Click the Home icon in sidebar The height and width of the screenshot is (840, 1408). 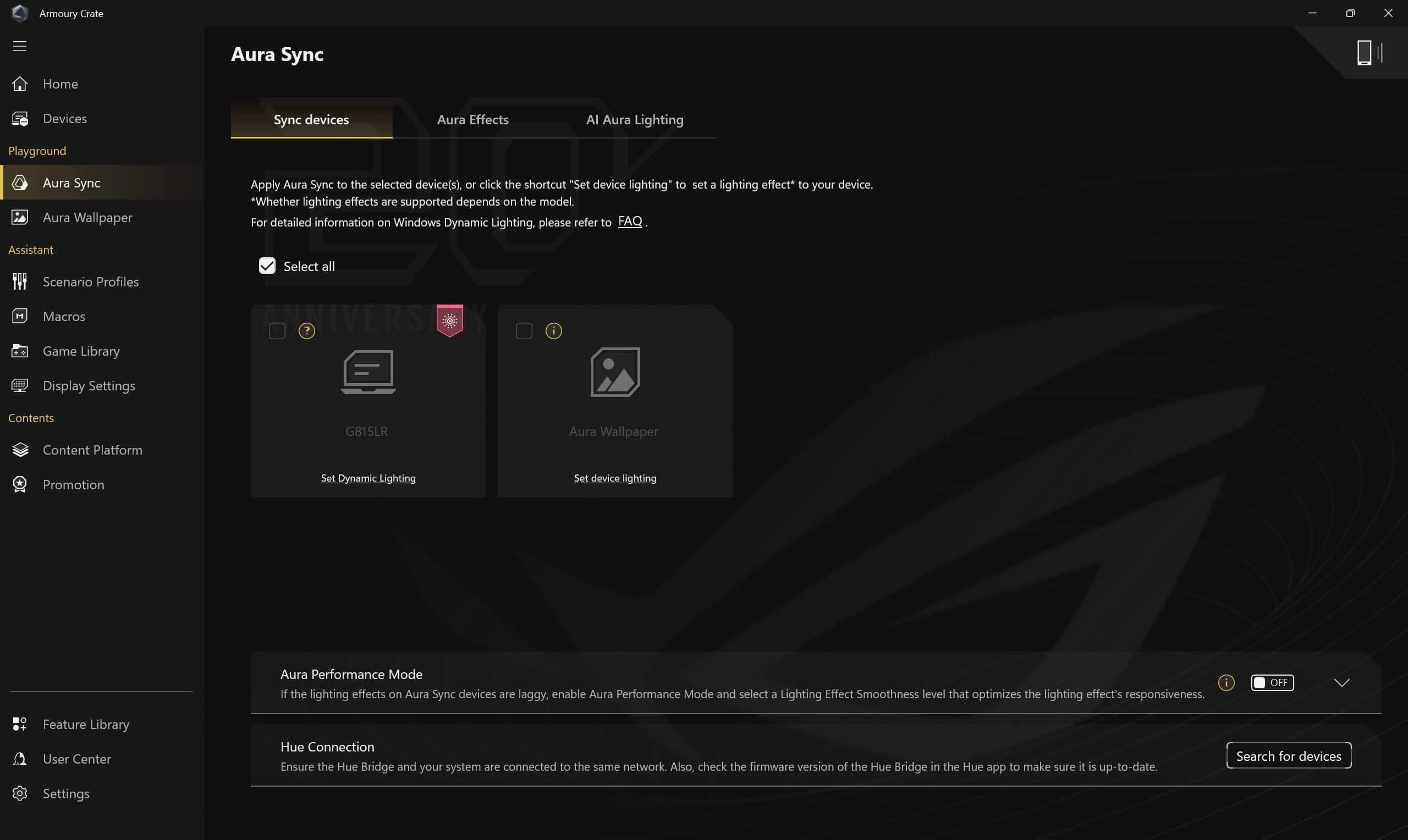pos(20,84)
